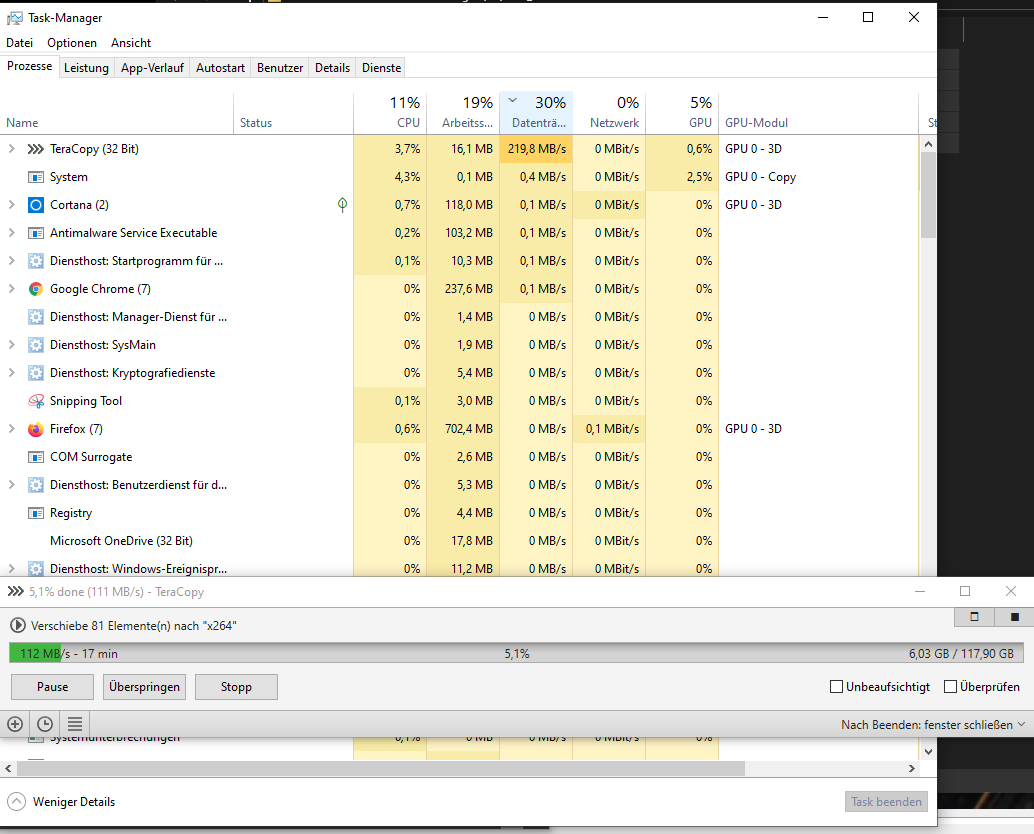1034x834 pixels.
Task: Switch to the App-Verlauf tab
Action: [x=152, y=68]
